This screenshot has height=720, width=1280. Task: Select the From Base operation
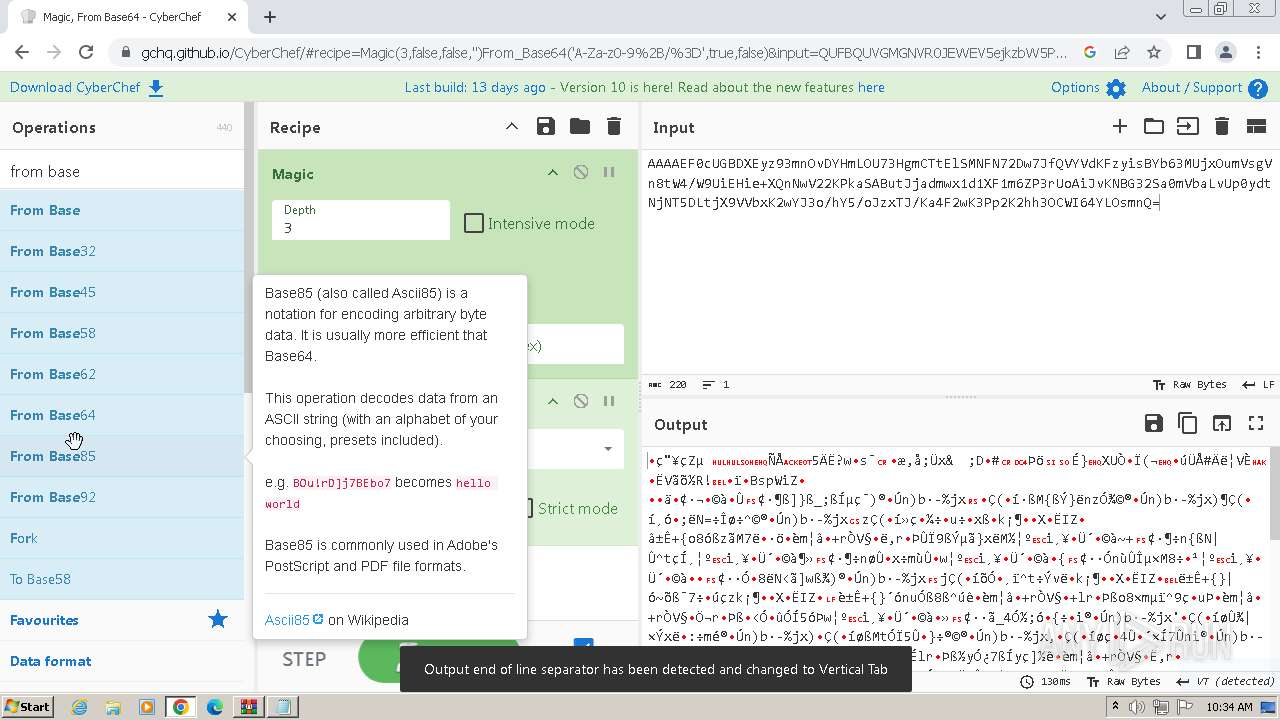[122, 210]
